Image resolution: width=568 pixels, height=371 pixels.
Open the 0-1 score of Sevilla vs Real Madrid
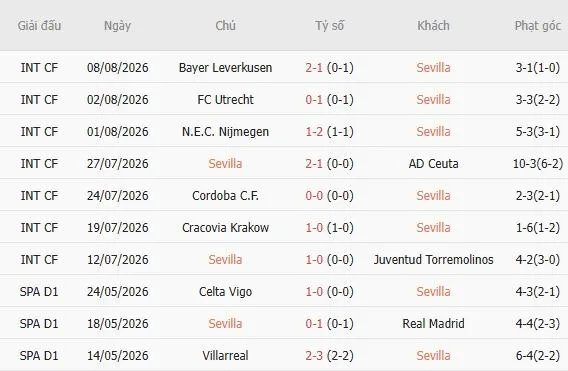314,324
